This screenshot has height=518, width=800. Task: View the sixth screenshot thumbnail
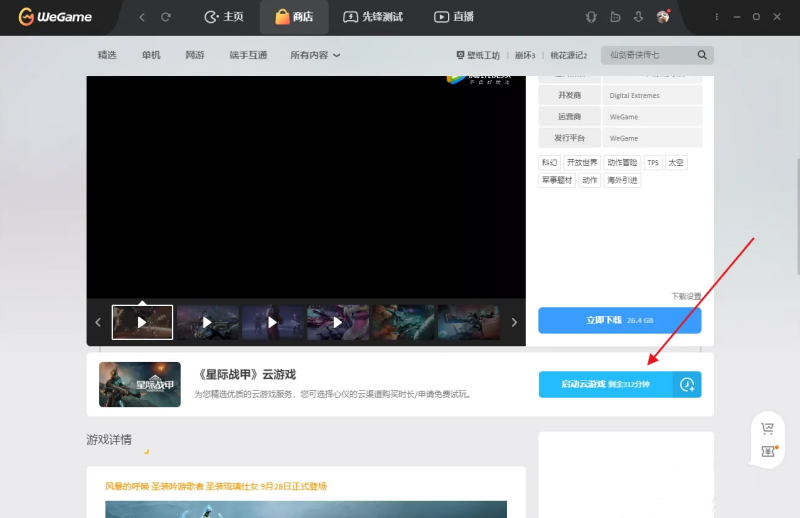pyautogui.click(x=469, y=323)
